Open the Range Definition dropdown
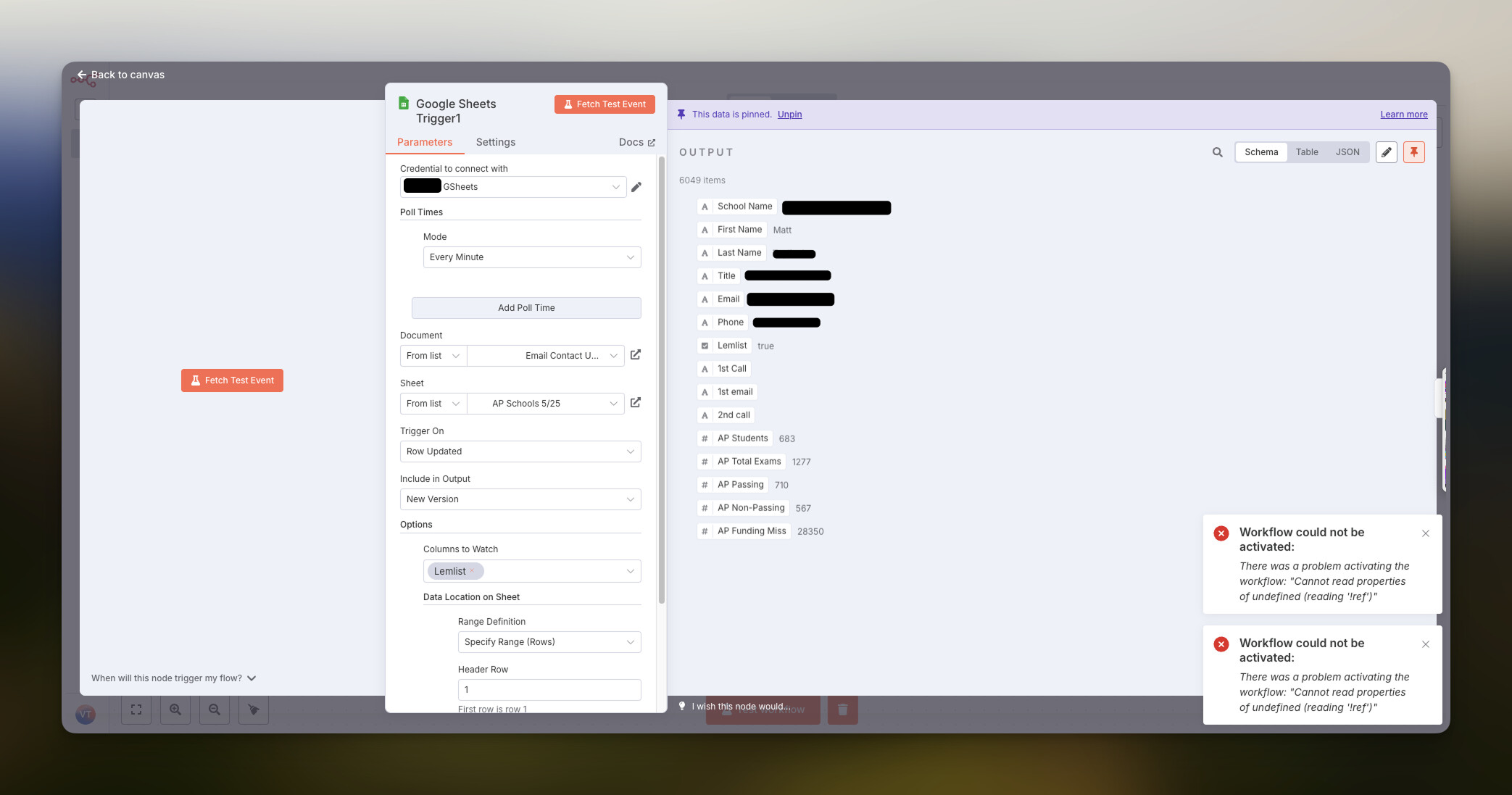Viewport: 1512px width, 795px height. 549,642
